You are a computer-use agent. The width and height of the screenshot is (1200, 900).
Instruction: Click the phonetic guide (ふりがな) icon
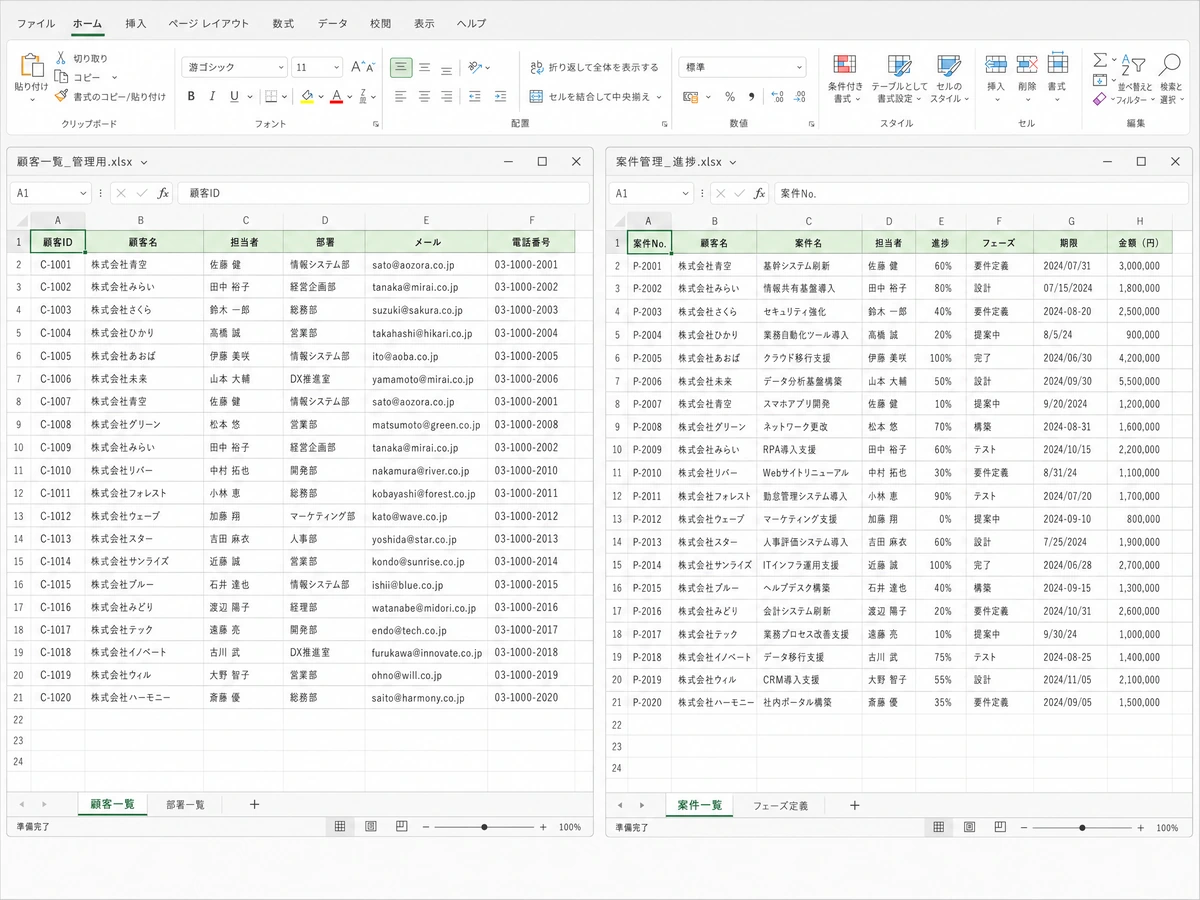coord(364,96)
